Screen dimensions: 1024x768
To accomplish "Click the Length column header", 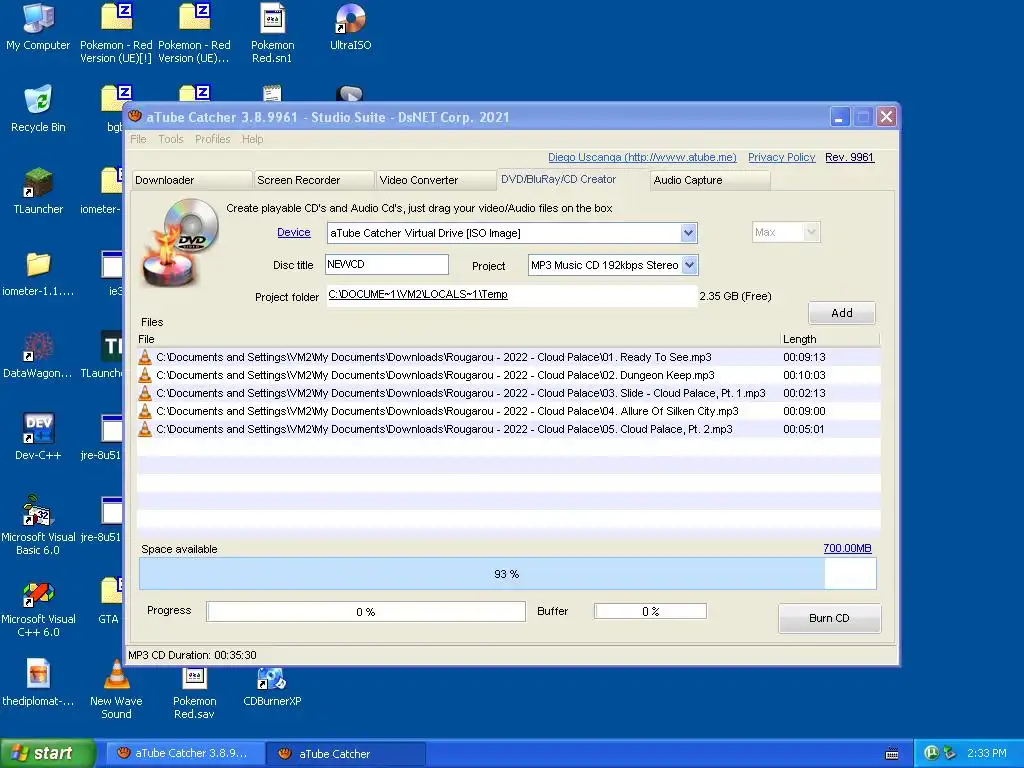I will point(829,339).
